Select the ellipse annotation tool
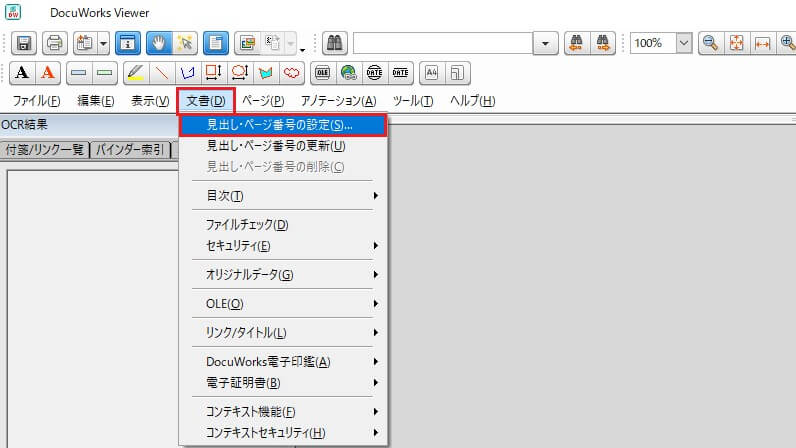 (239, 73)
